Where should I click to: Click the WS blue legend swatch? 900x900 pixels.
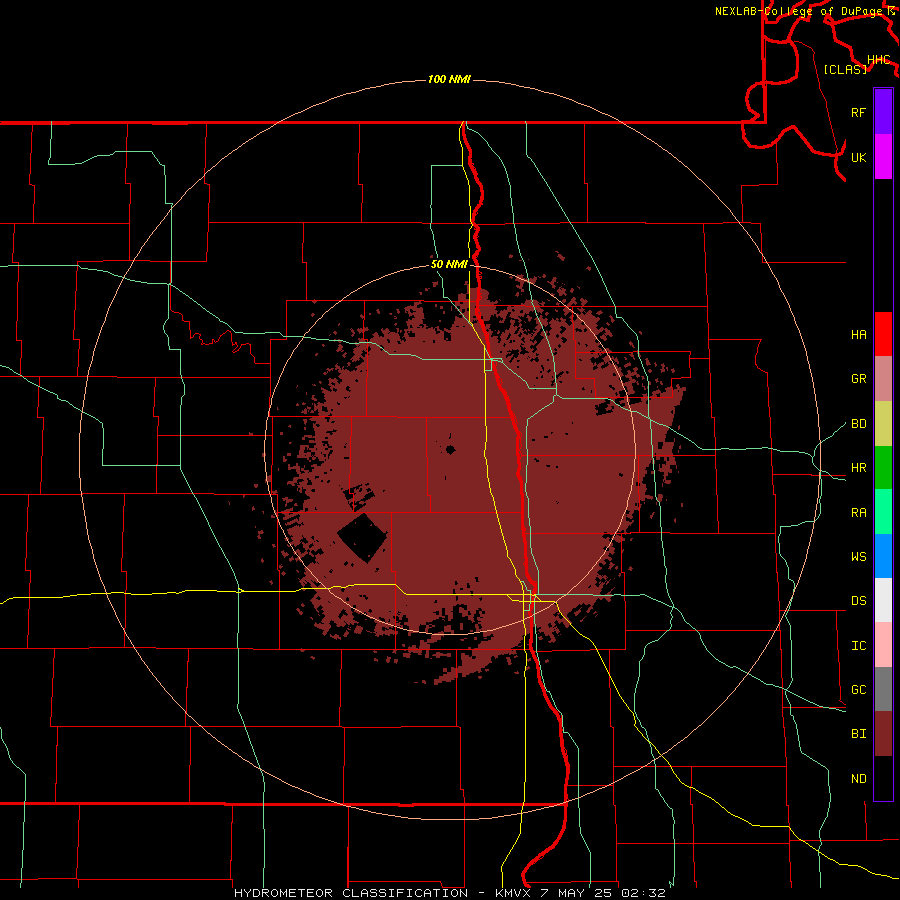pyautogui.click(x=883, y=556)
